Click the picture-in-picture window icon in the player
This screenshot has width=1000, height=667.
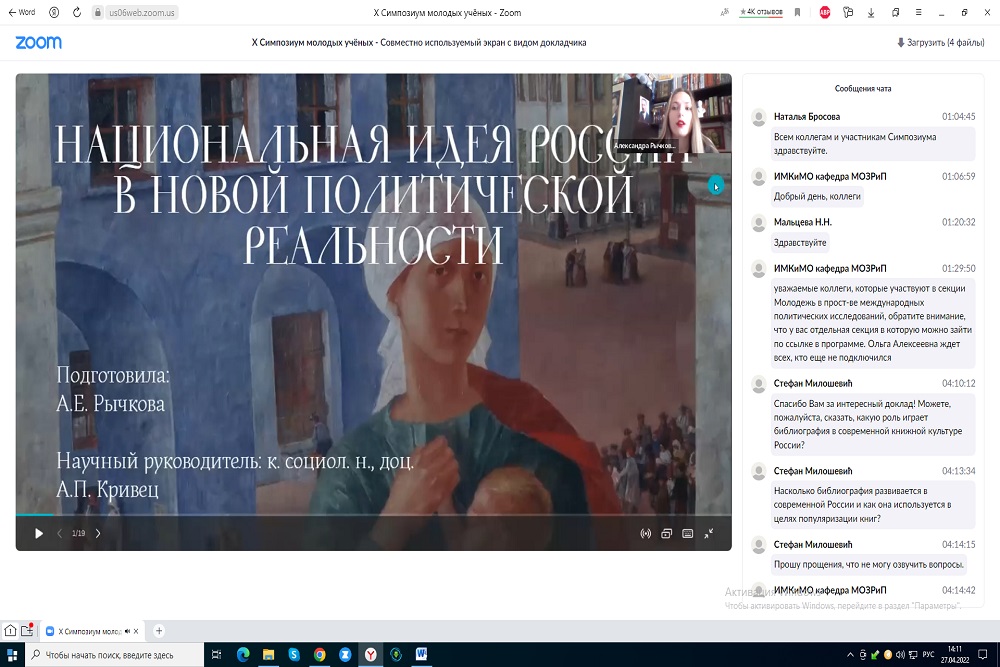666,534
